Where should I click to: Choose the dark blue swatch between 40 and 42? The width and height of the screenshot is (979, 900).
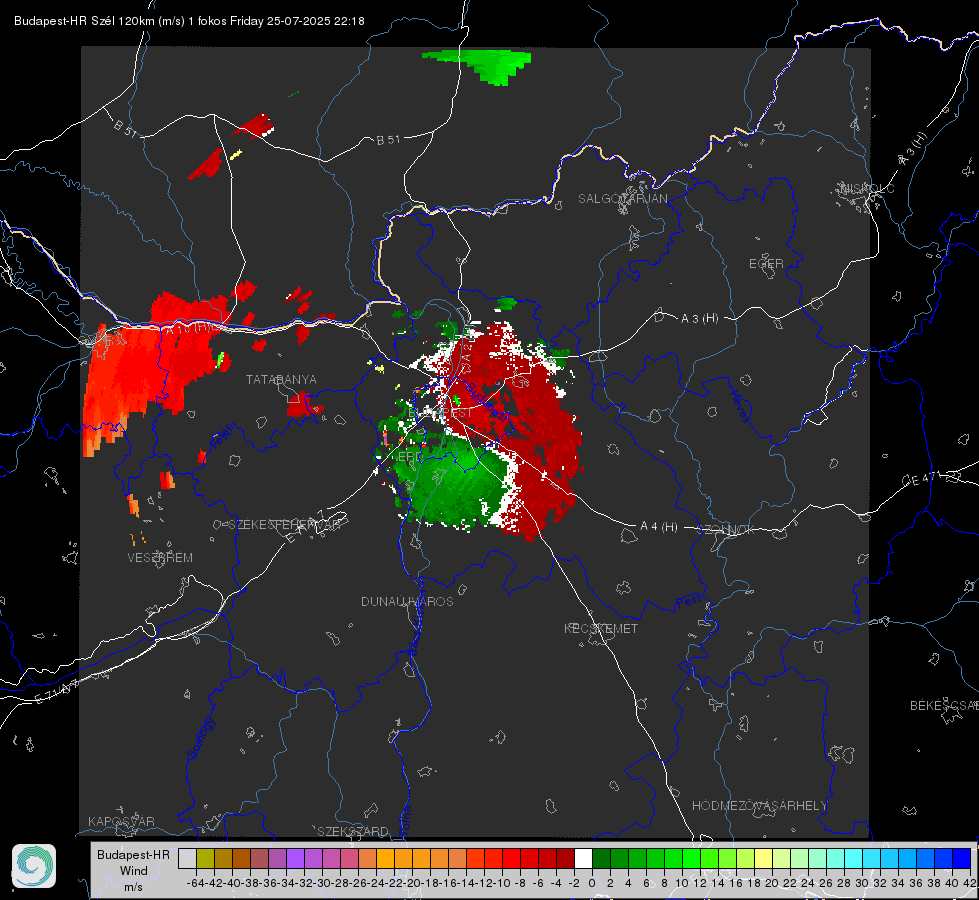962,858
